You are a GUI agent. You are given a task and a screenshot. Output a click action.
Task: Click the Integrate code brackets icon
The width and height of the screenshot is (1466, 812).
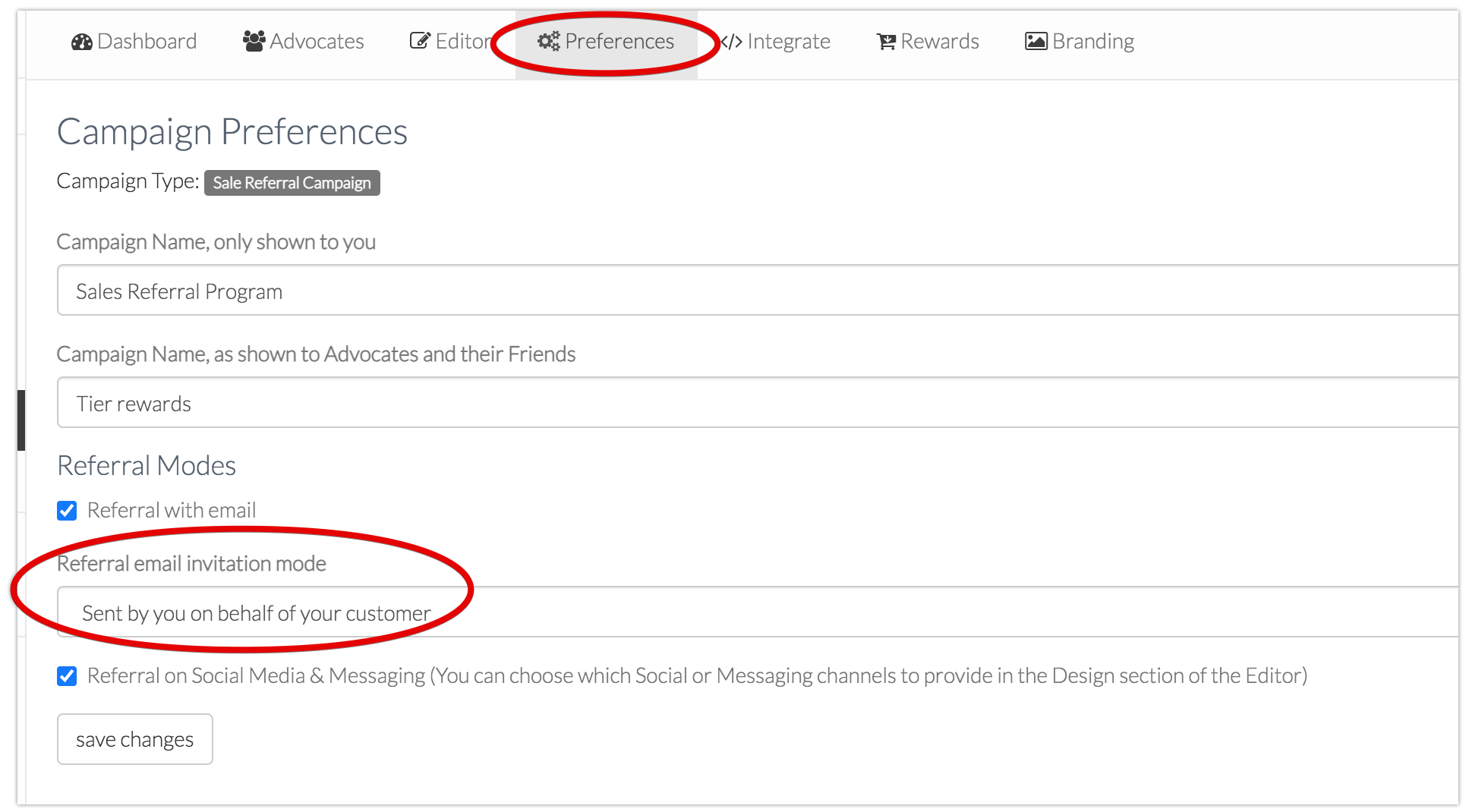point(731,42)
